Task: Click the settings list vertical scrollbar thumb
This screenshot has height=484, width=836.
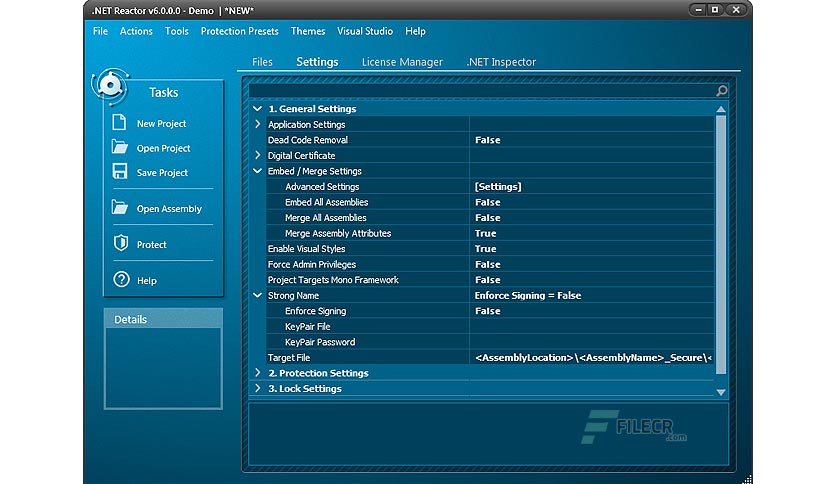Action: (x=721, y=245)
